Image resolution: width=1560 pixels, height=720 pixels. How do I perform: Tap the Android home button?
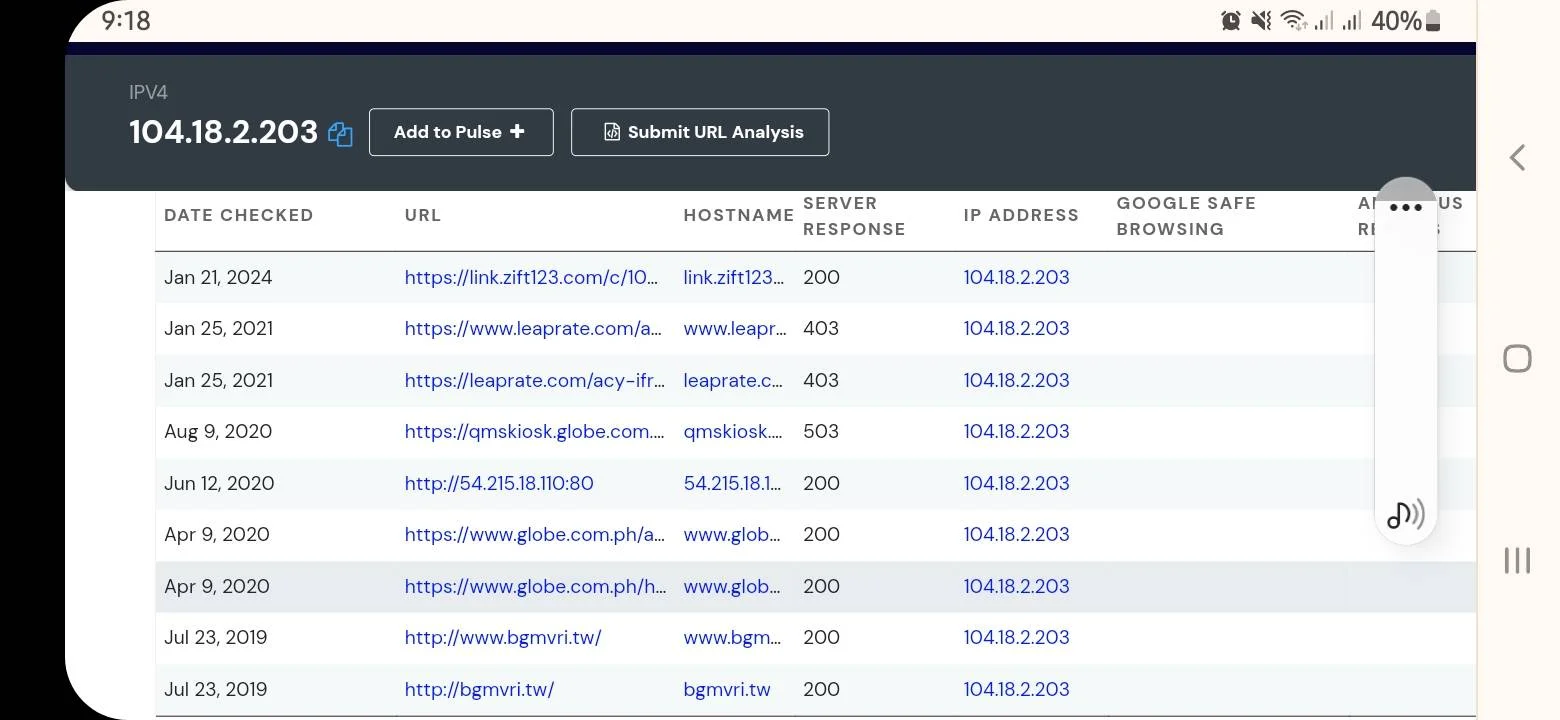click(1517, 358)
